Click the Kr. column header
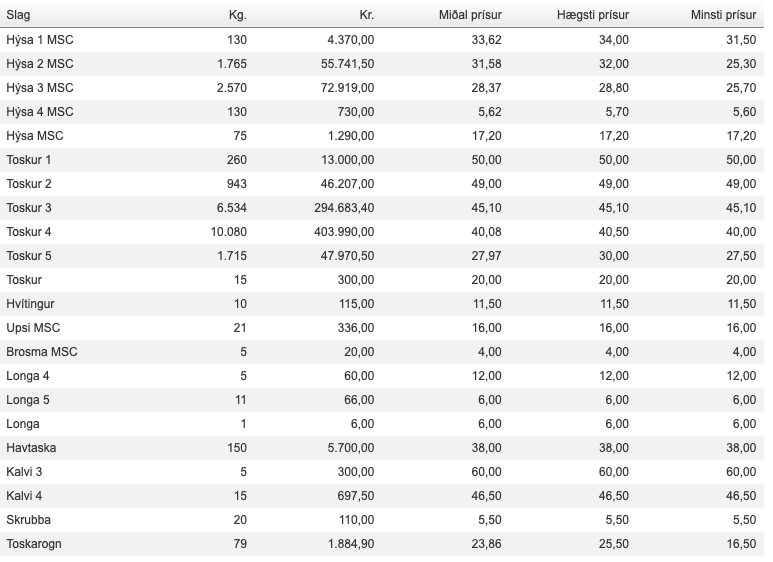This screenshot has height=562, width=773. point(366,15)
